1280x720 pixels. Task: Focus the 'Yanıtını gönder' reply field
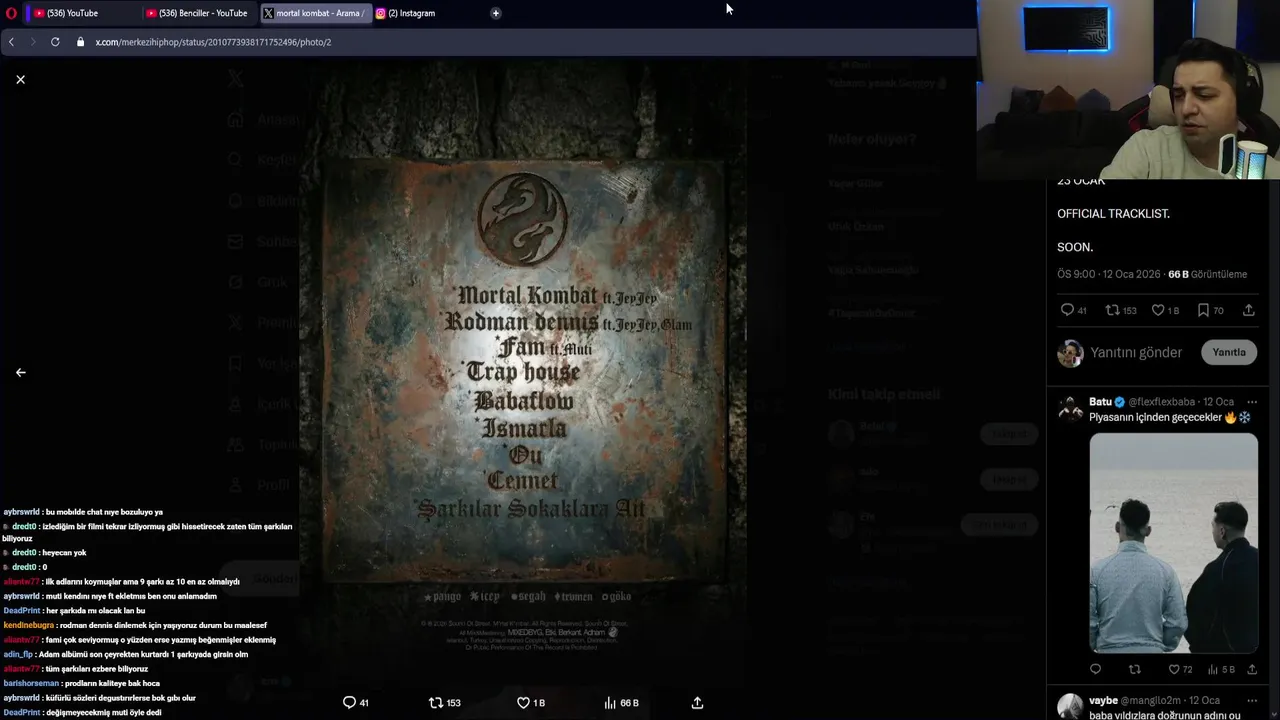click(1136, 352)
